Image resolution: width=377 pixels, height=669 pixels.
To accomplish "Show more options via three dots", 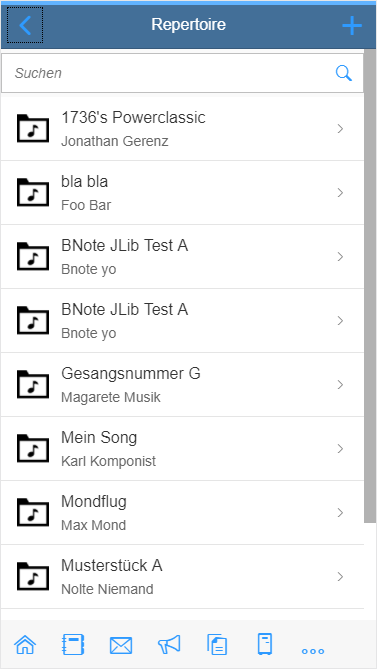I will coord(313,651).
